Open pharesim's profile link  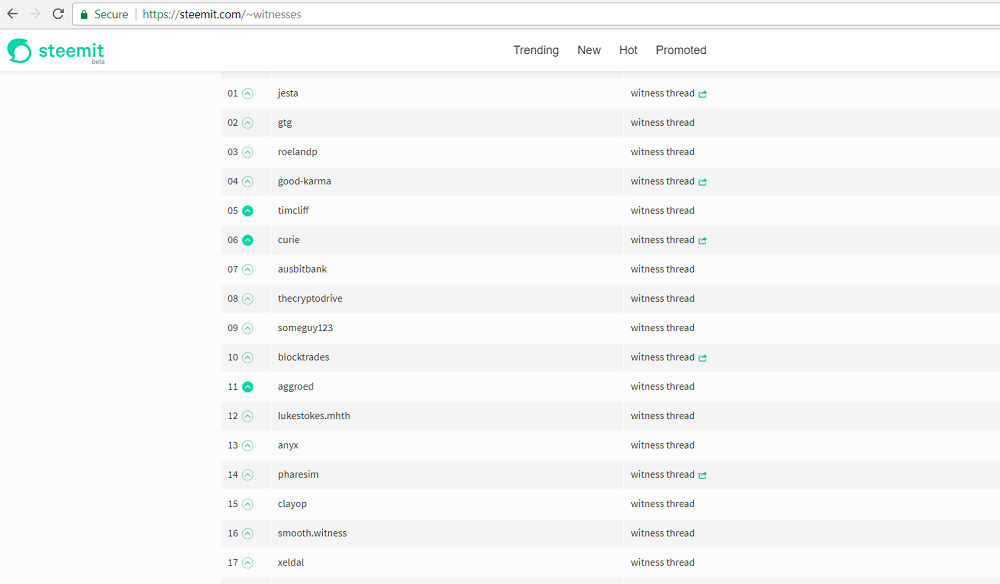pos(298,474)
